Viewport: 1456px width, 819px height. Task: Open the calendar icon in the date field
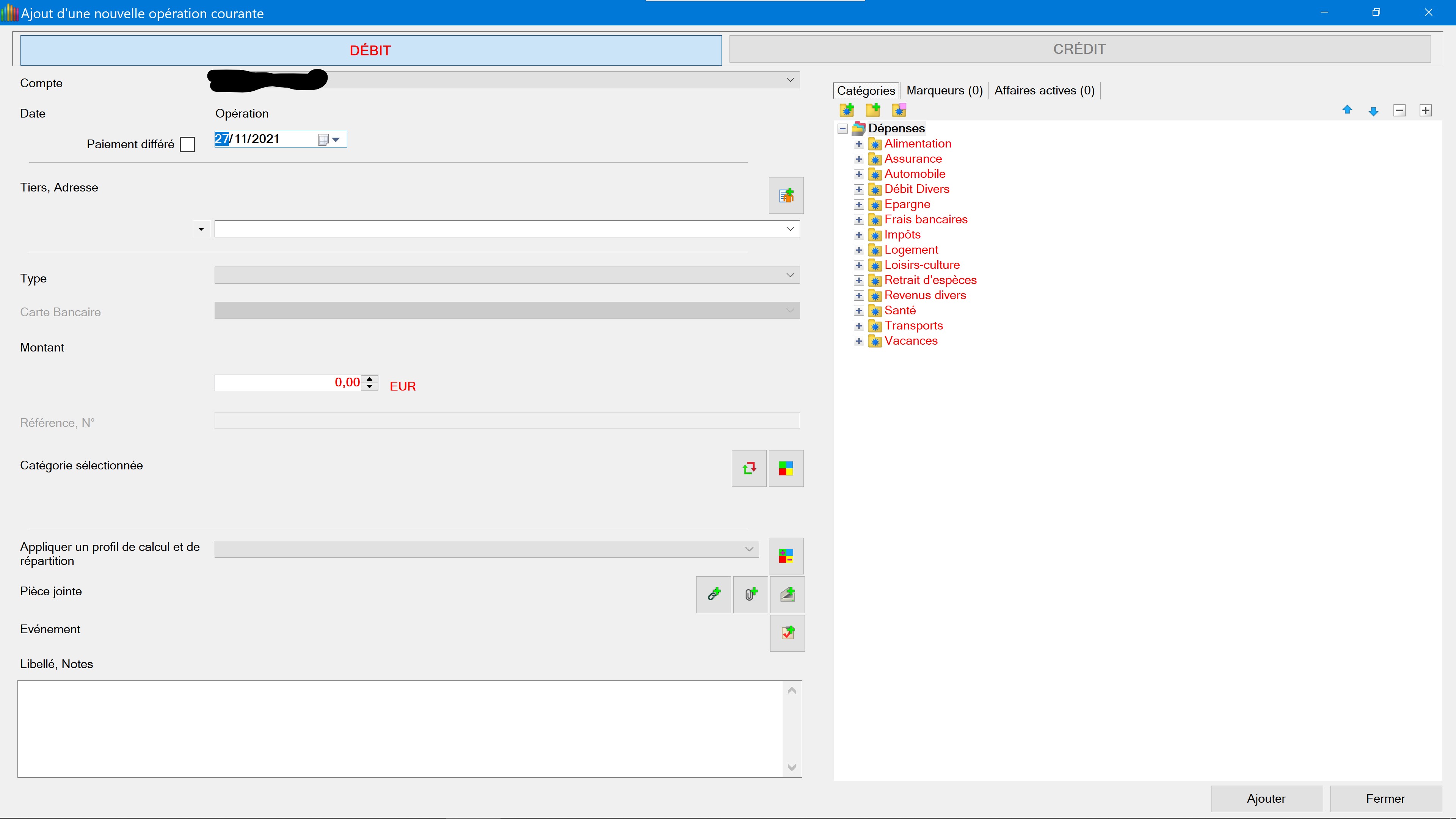tap(323, 140)
